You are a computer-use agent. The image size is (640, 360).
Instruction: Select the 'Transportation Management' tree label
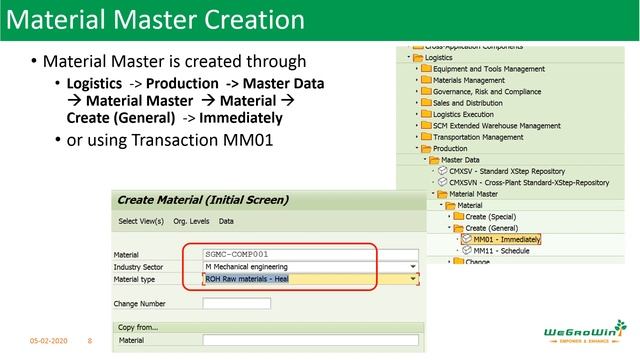[478, 137]
